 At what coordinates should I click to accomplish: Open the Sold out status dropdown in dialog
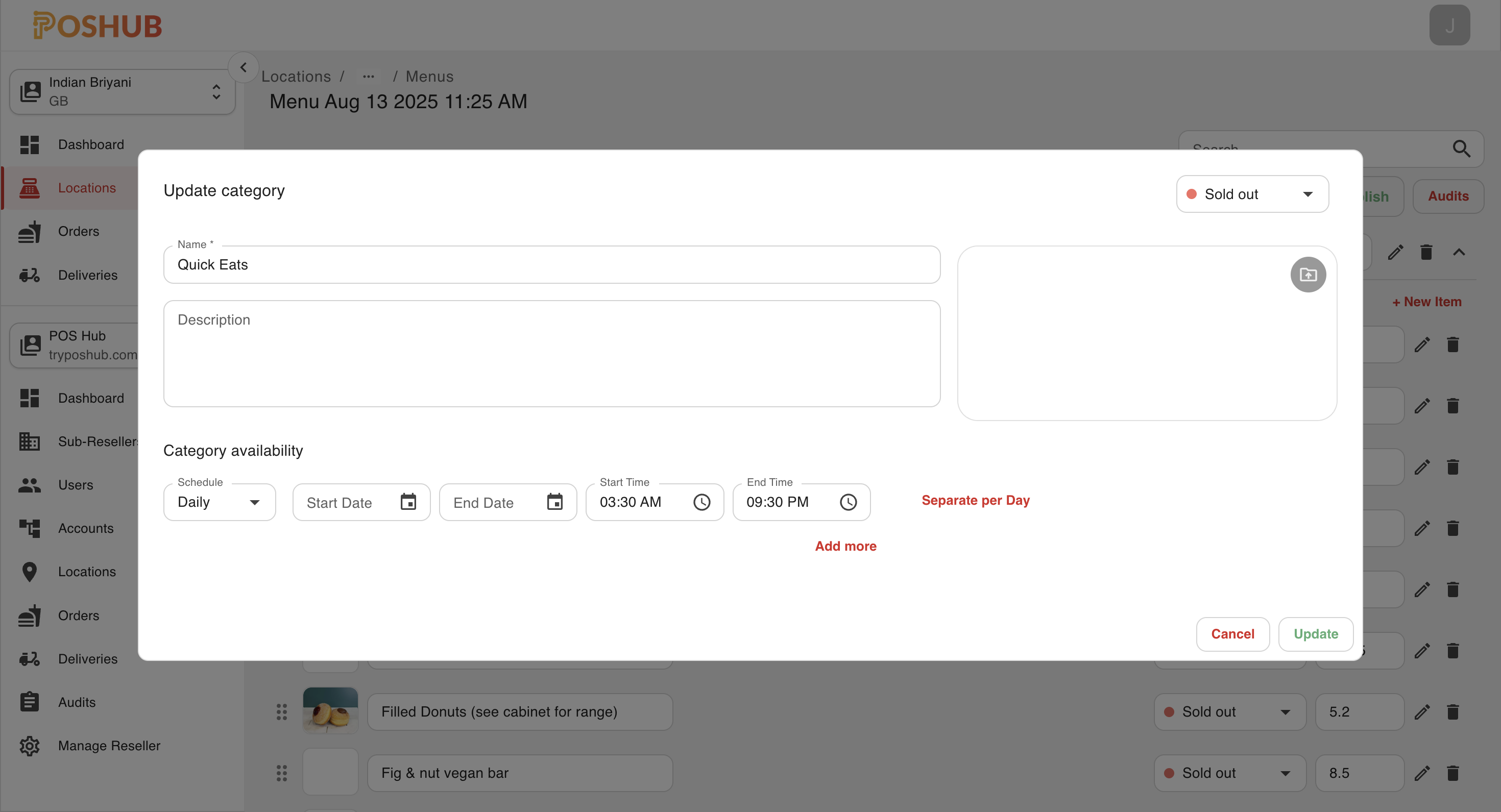click(1252, 194)
